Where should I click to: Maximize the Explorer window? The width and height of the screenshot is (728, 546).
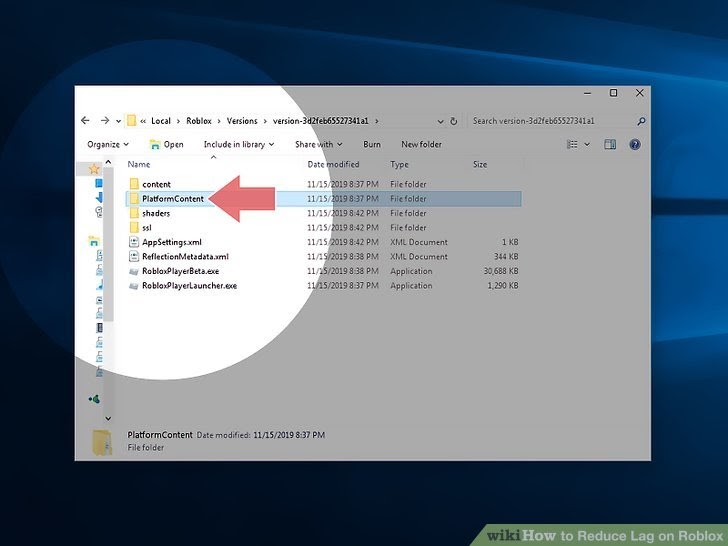coord(613,93)
